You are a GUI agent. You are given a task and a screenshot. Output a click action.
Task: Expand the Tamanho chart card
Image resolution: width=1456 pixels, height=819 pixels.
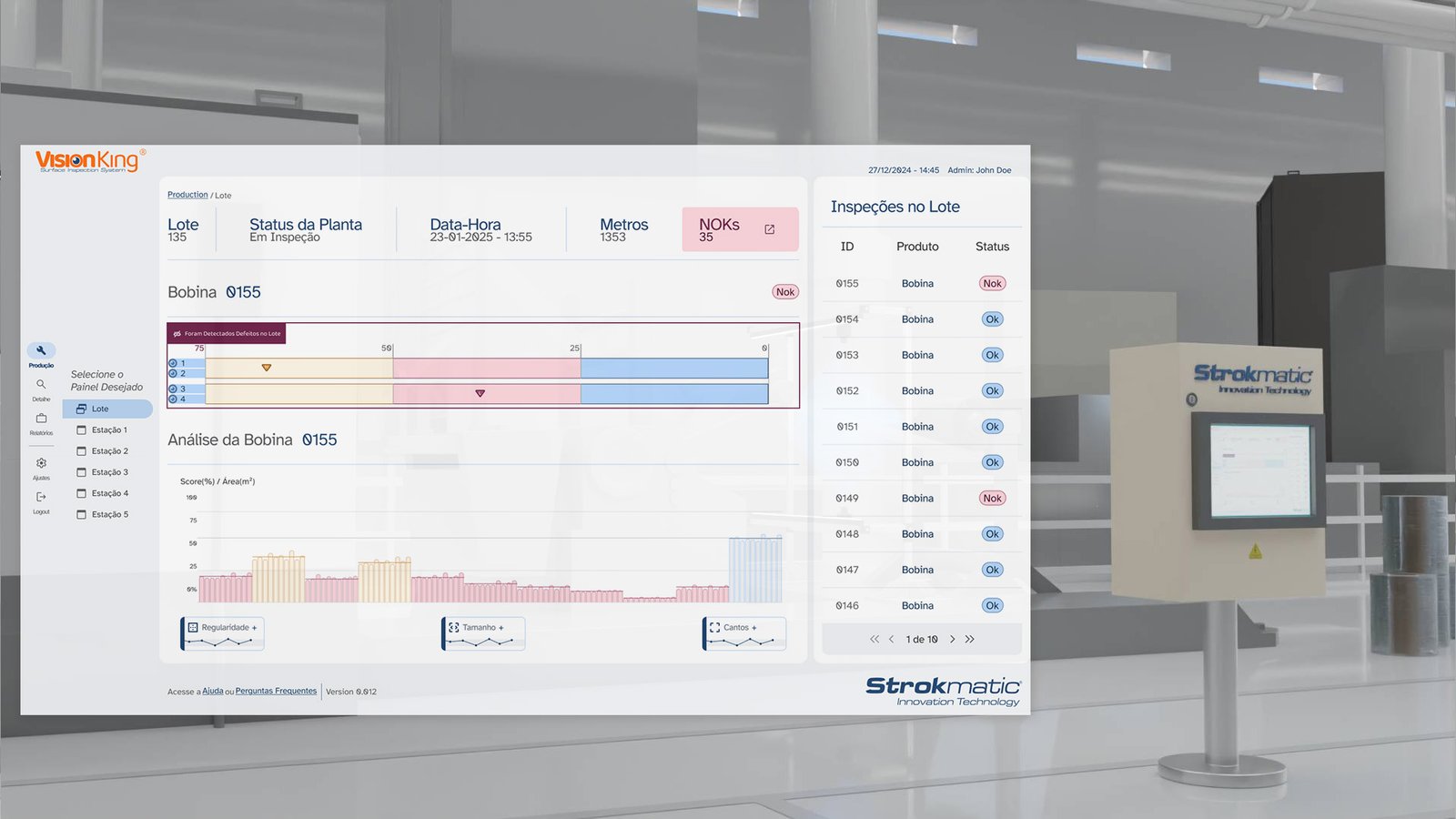(x=484, y=632)
